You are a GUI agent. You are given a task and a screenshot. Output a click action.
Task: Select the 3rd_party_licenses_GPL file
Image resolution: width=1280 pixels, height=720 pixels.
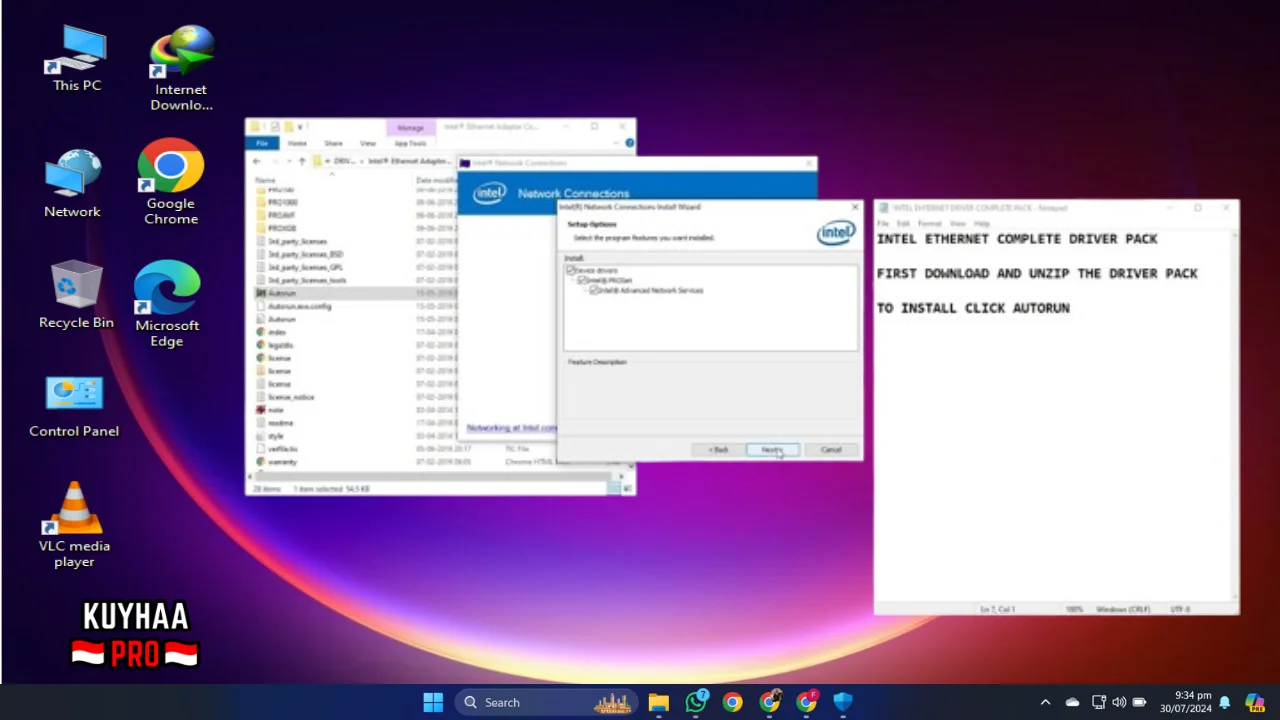306,267
